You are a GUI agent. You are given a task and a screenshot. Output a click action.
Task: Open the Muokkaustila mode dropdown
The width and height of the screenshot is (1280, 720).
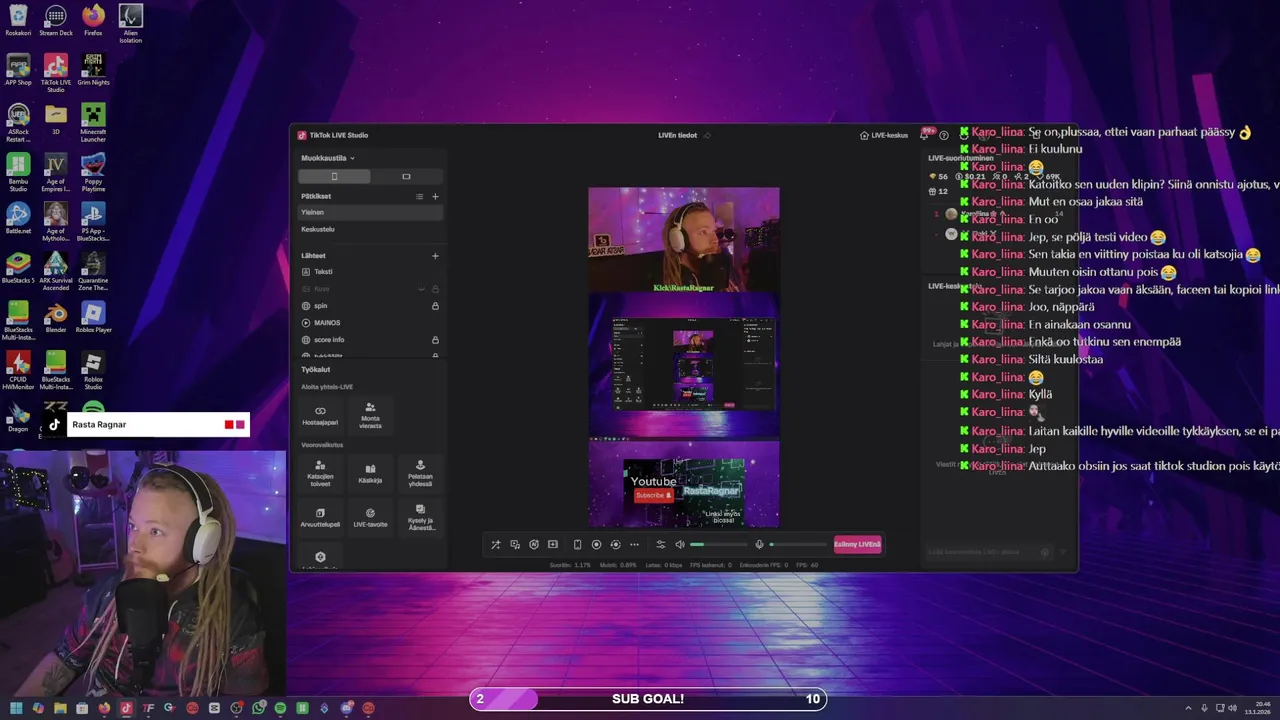coord(328,158)
